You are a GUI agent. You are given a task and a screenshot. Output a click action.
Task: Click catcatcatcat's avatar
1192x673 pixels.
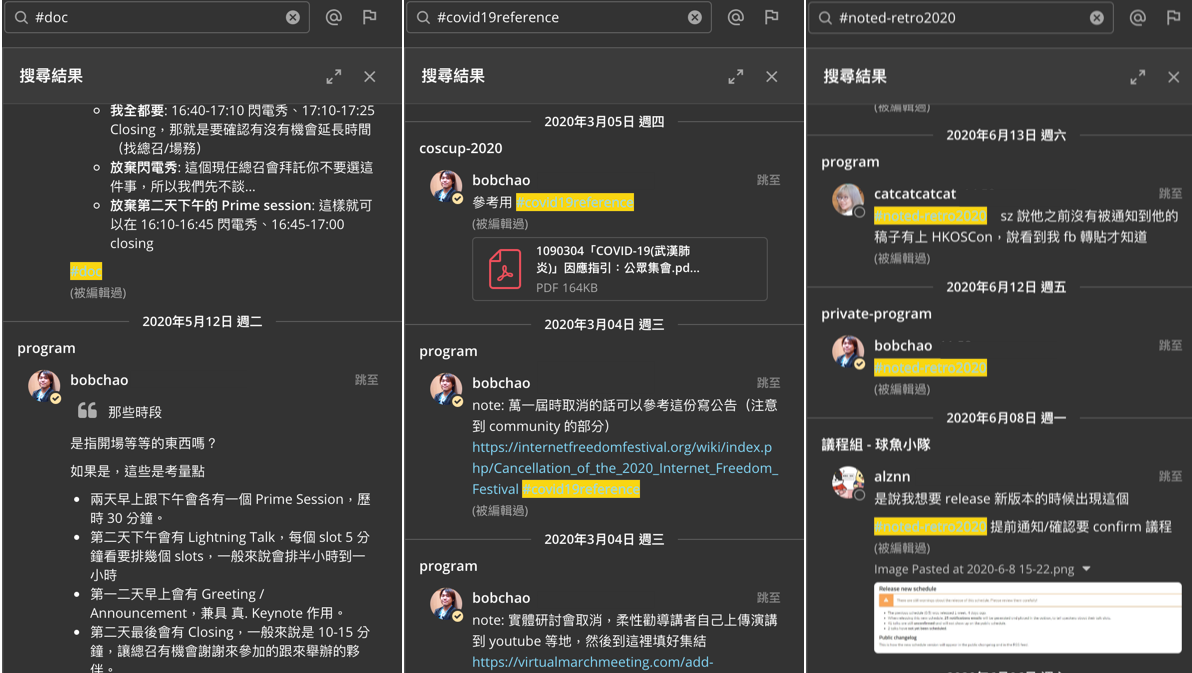[x=848, y=200]
